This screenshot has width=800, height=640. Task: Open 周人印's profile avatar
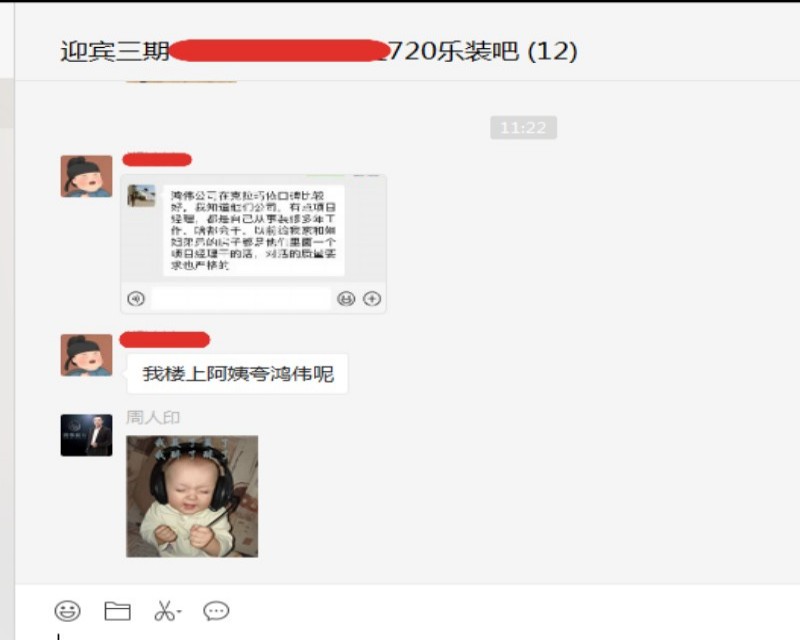pos(86,435)
